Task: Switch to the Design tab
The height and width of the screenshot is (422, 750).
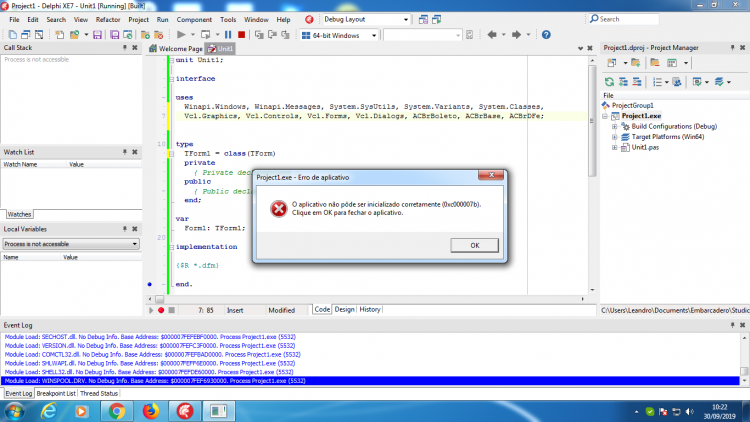Action: (344, 310)
